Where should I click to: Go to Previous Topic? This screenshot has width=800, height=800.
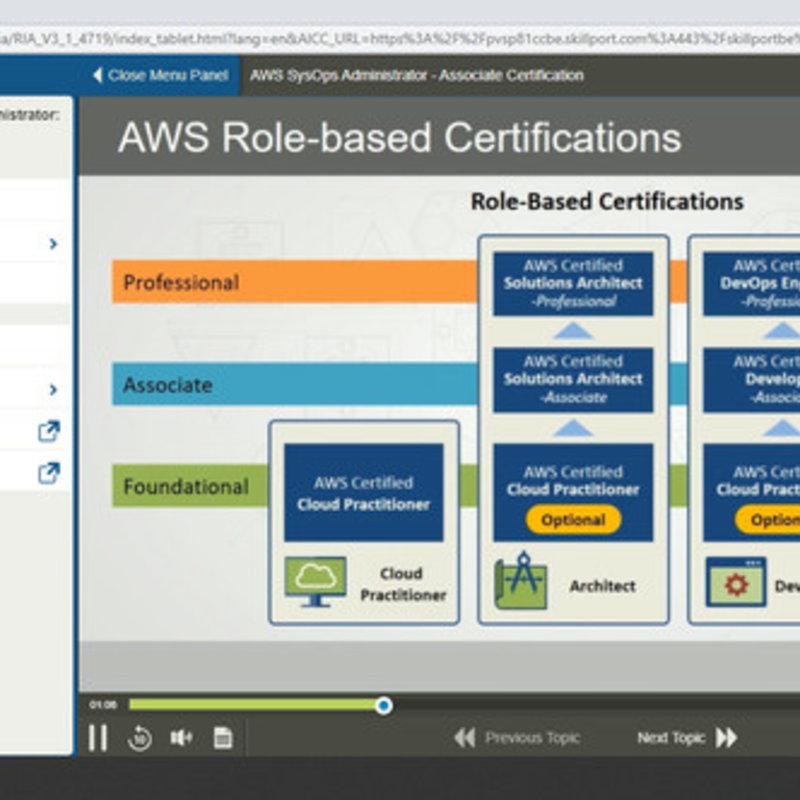tap(517, 738)
